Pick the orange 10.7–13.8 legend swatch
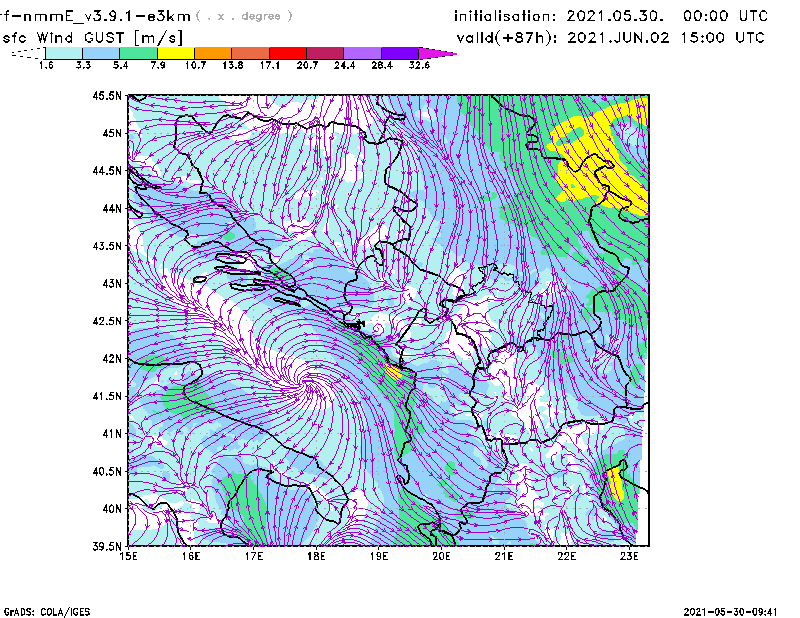This screenshot has width=800, height=618. (x=213, y=53)
